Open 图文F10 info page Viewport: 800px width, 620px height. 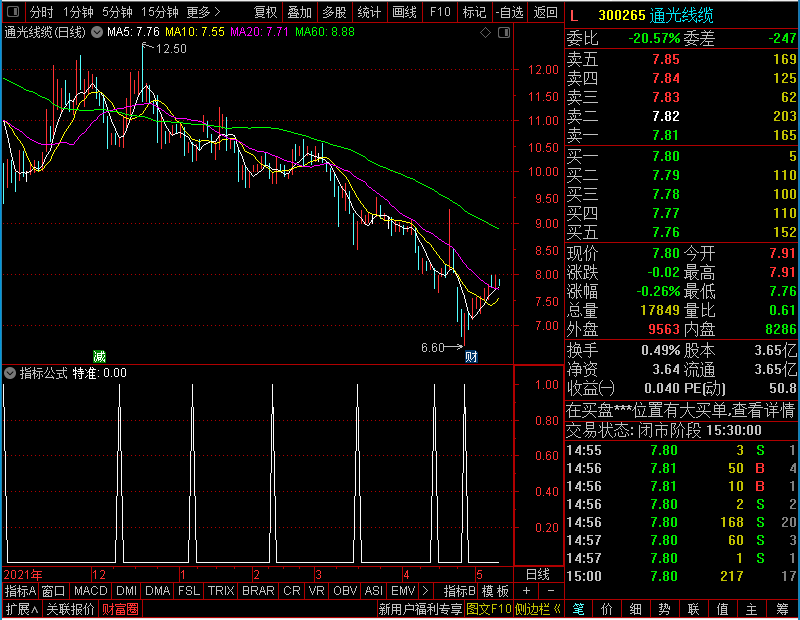pyautogui.click(x=489, y=609)
